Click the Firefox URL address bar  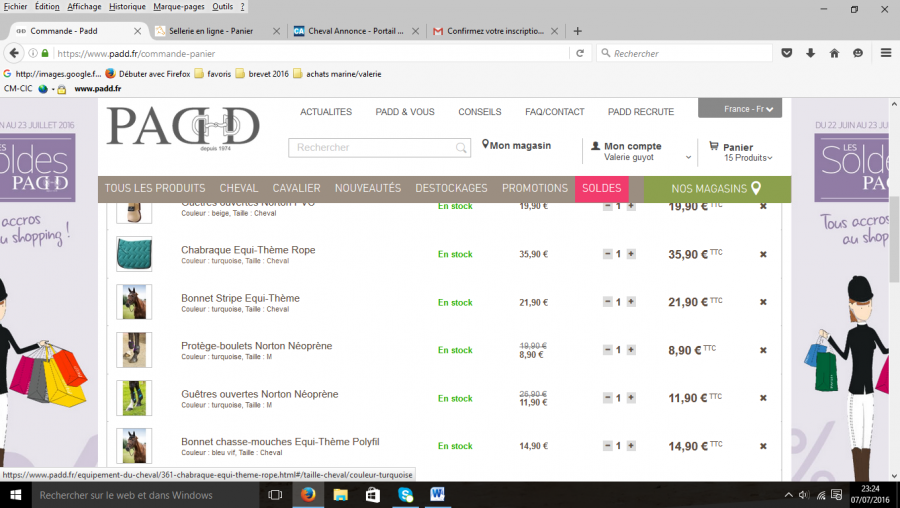[x=310, y=53]
